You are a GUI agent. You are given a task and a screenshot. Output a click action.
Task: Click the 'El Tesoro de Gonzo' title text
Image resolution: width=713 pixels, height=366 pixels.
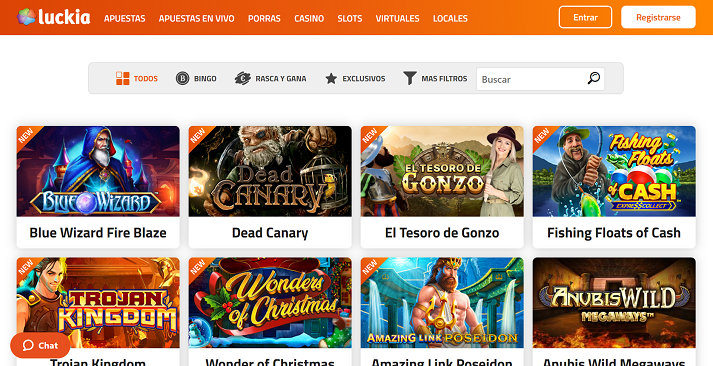(442, 233)
